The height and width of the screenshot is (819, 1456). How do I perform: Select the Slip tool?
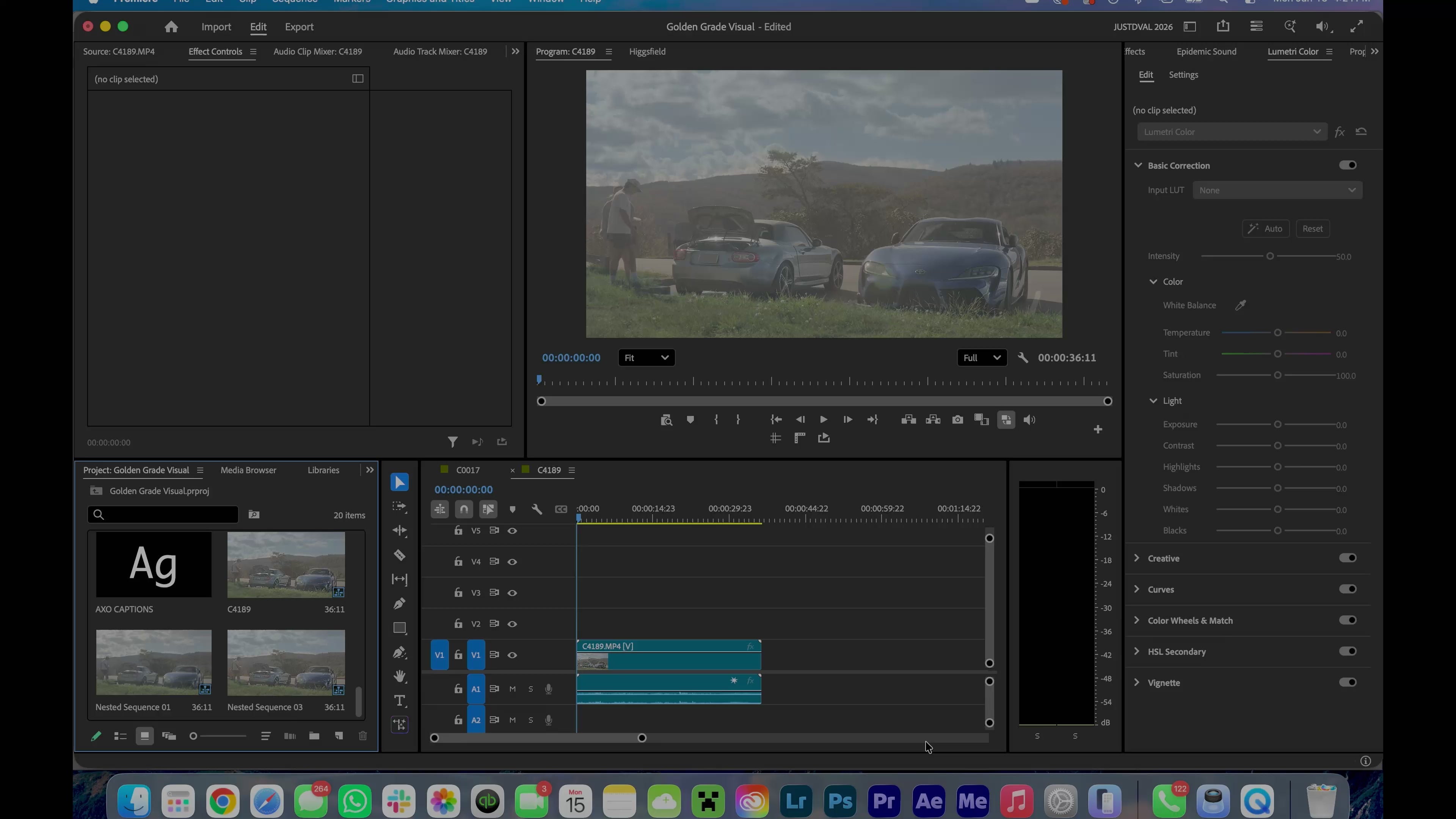point(400,579)
